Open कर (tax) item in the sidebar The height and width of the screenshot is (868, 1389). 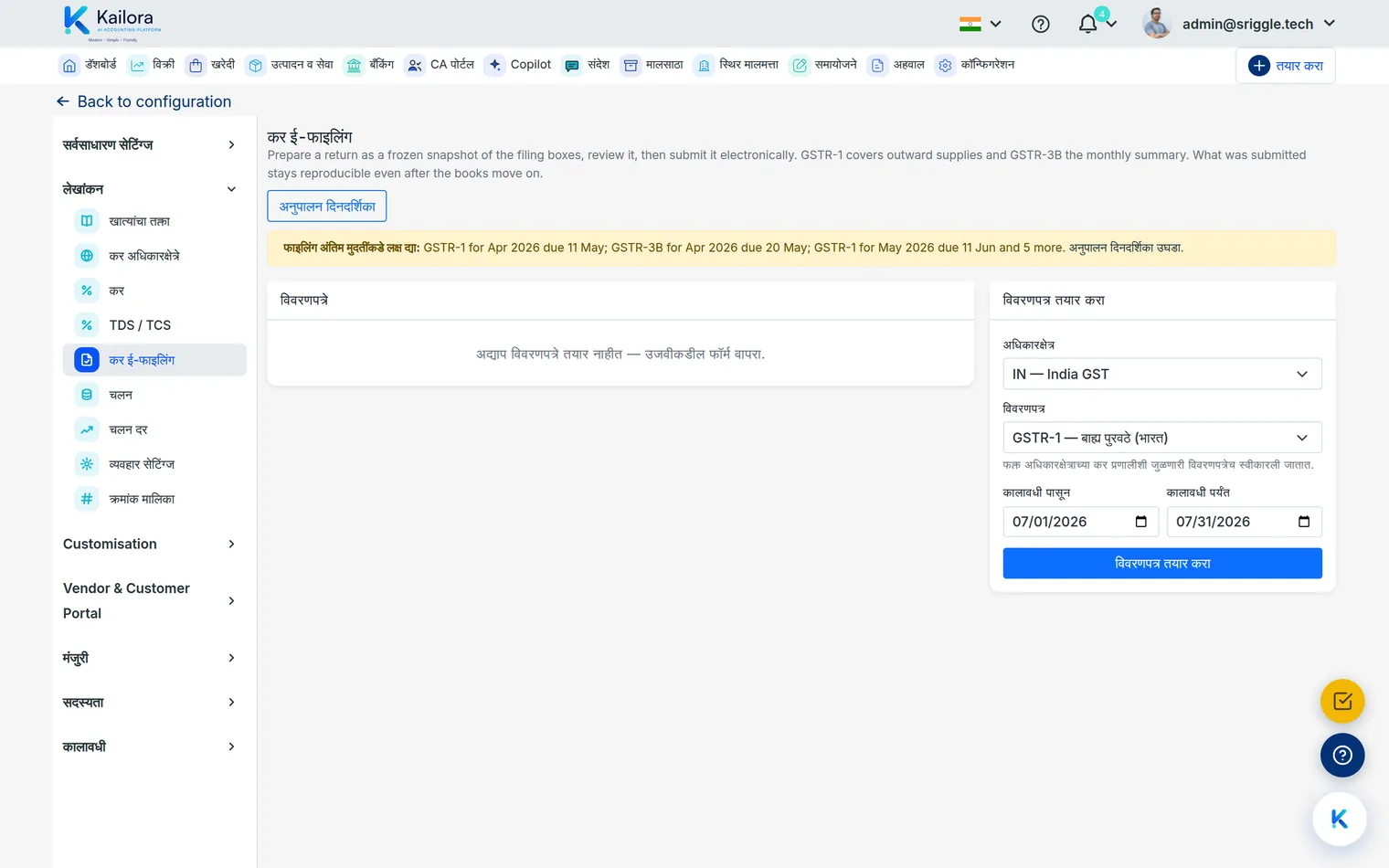point(154,291)
